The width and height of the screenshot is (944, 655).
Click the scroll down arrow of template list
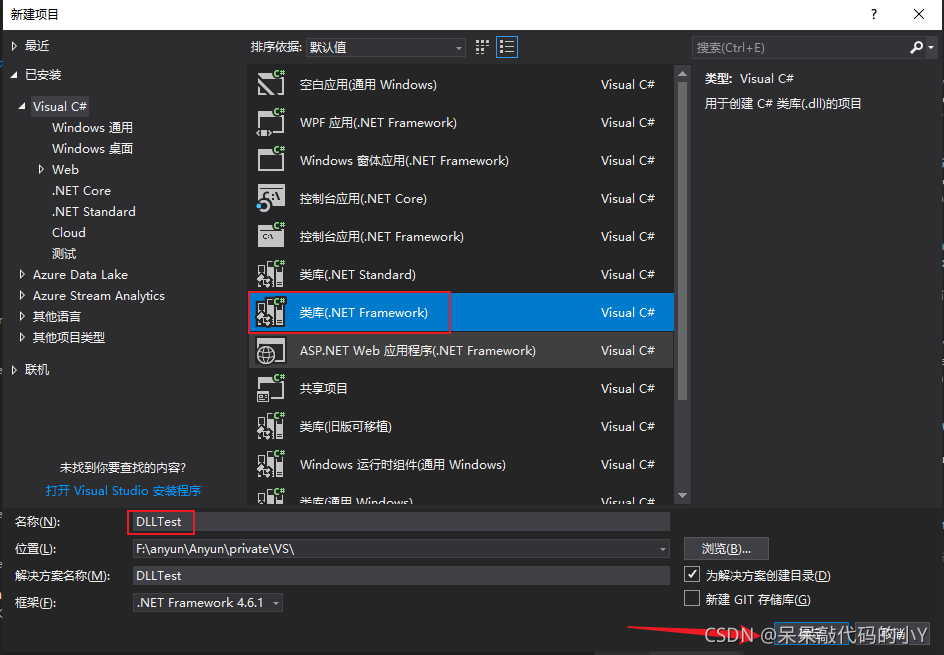point(682,495)
